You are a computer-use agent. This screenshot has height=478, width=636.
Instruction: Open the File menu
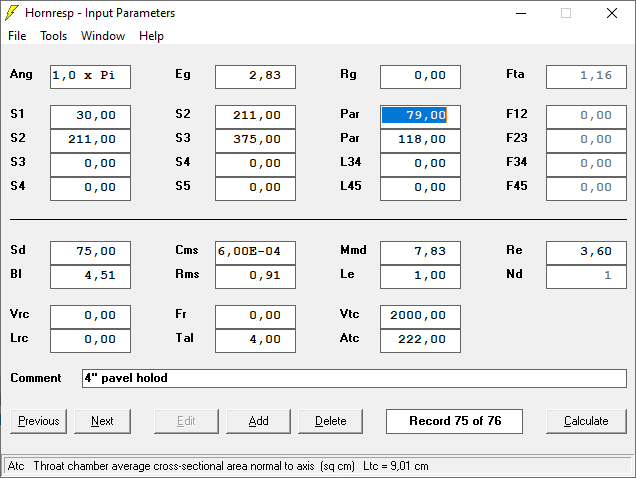point(17,36)
